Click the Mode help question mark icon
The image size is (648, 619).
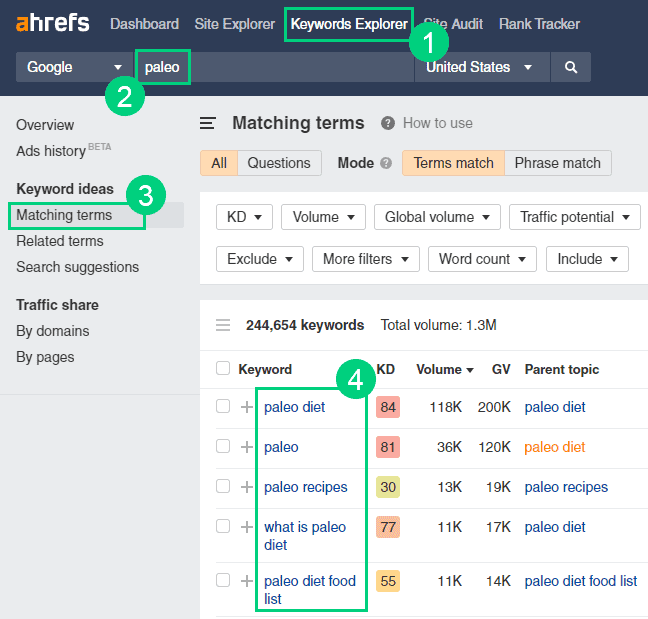pyautogui.click(x=386, y=163)
